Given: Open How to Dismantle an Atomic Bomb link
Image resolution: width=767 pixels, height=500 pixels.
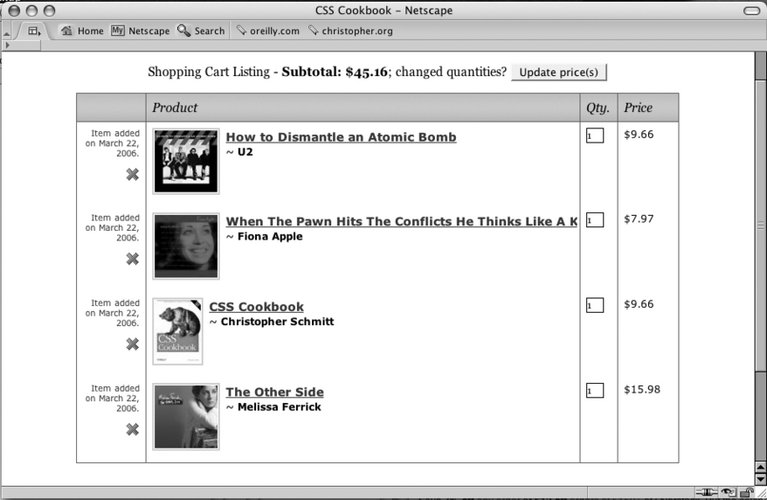Looking at the screenshot, I should click(x=341, y=137).
